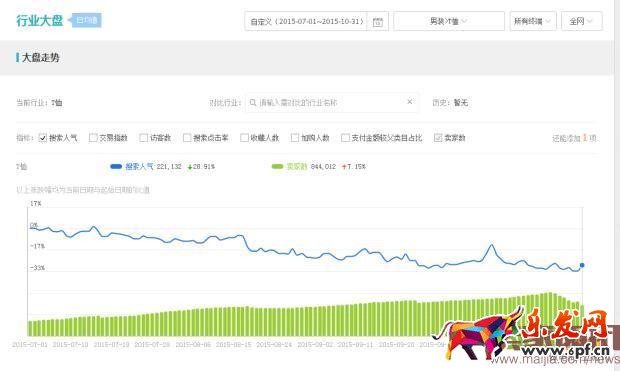Screen dimensions: 620x371
Task: Click the -33% y-axis label
Action: 37,268
